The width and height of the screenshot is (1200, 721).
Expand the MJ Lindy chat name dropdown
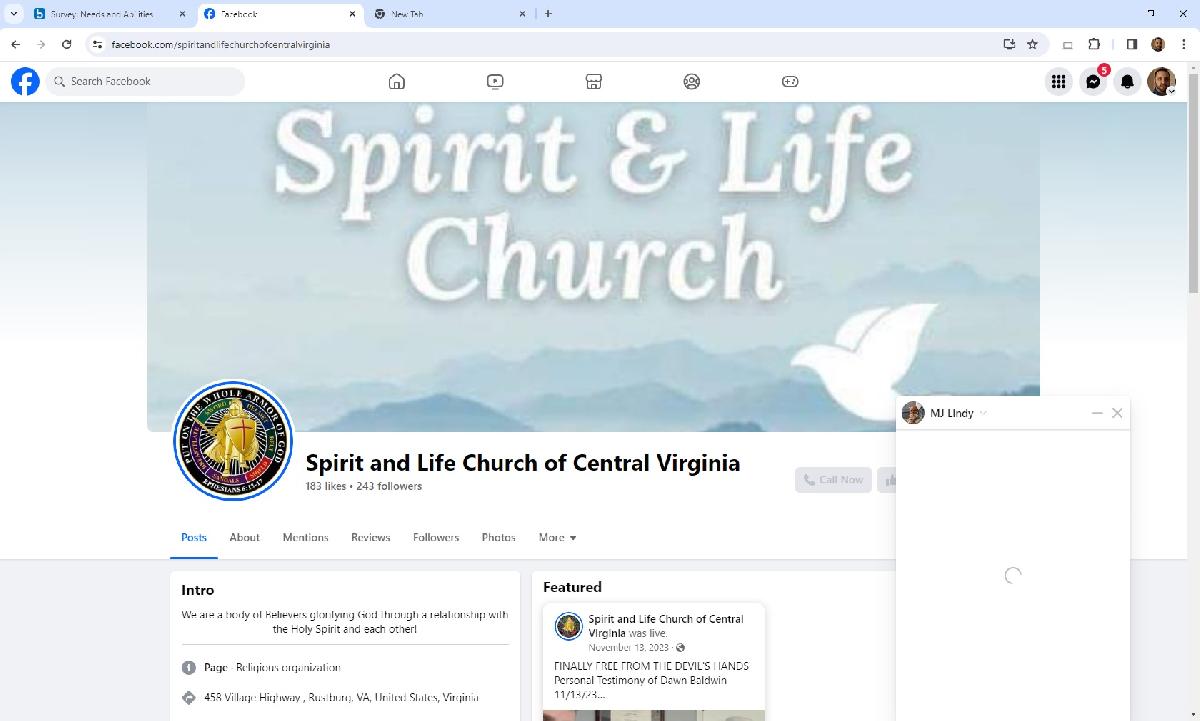(983, 413)
